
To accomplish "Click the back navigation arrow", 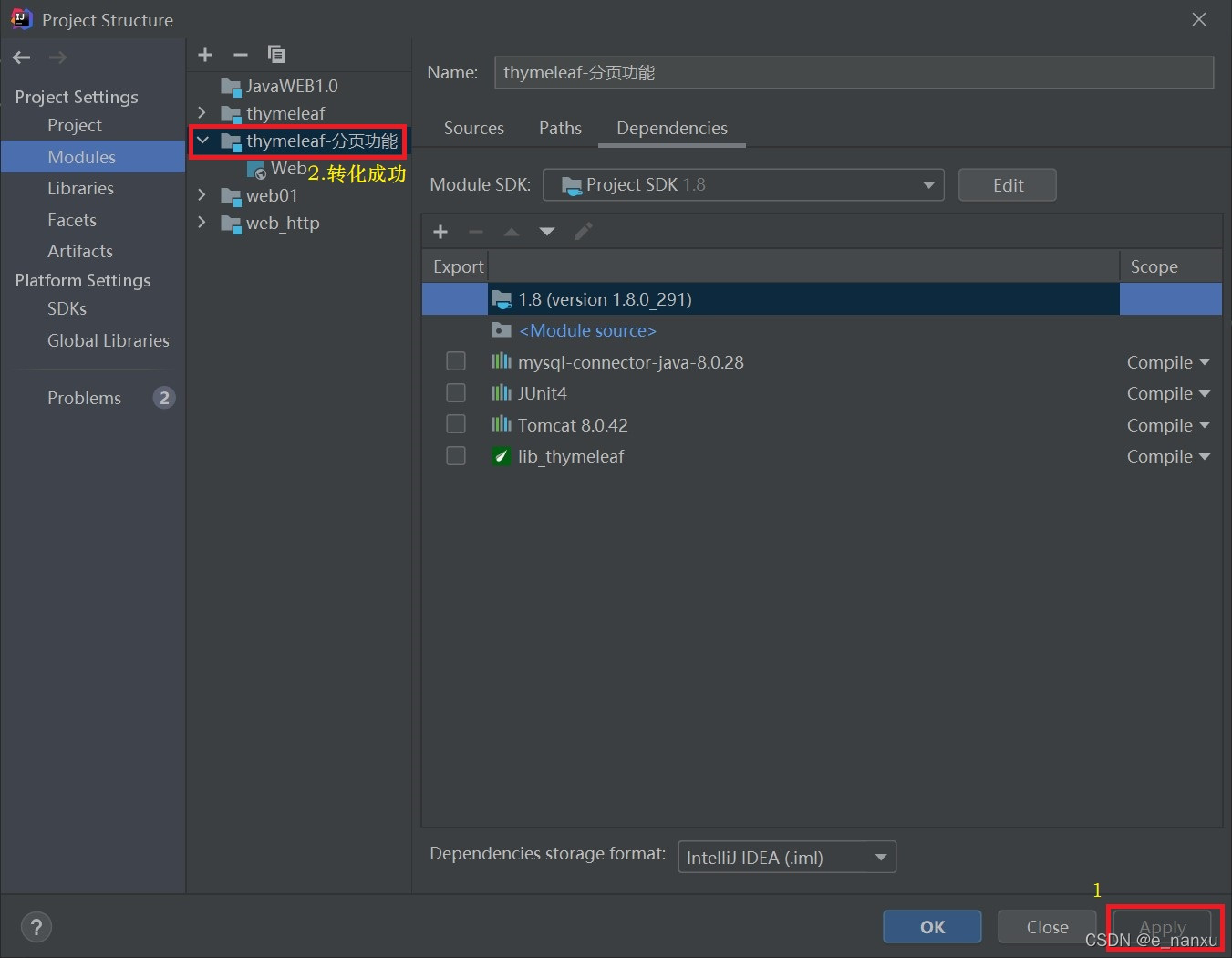I will click(22, 57).
